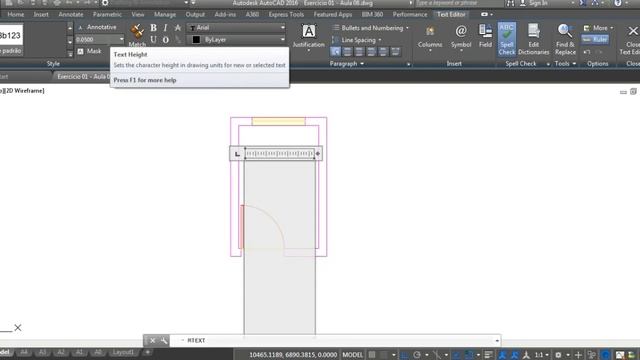The image size is (640, 360).
Task: Open the Express Tools ribbon tab
Action: [286, 14]
